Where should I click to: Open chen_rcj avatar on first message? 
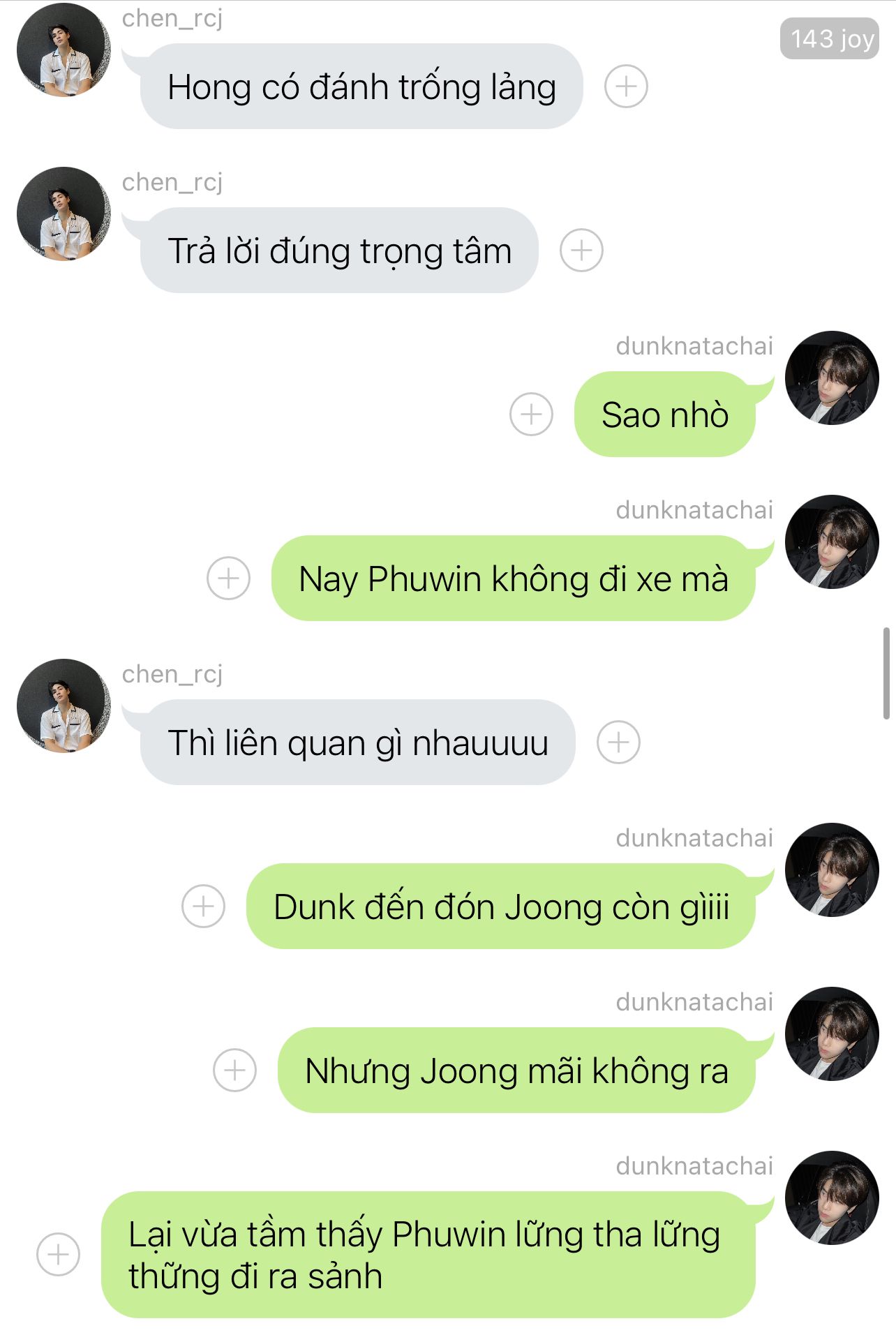(64, 50)
